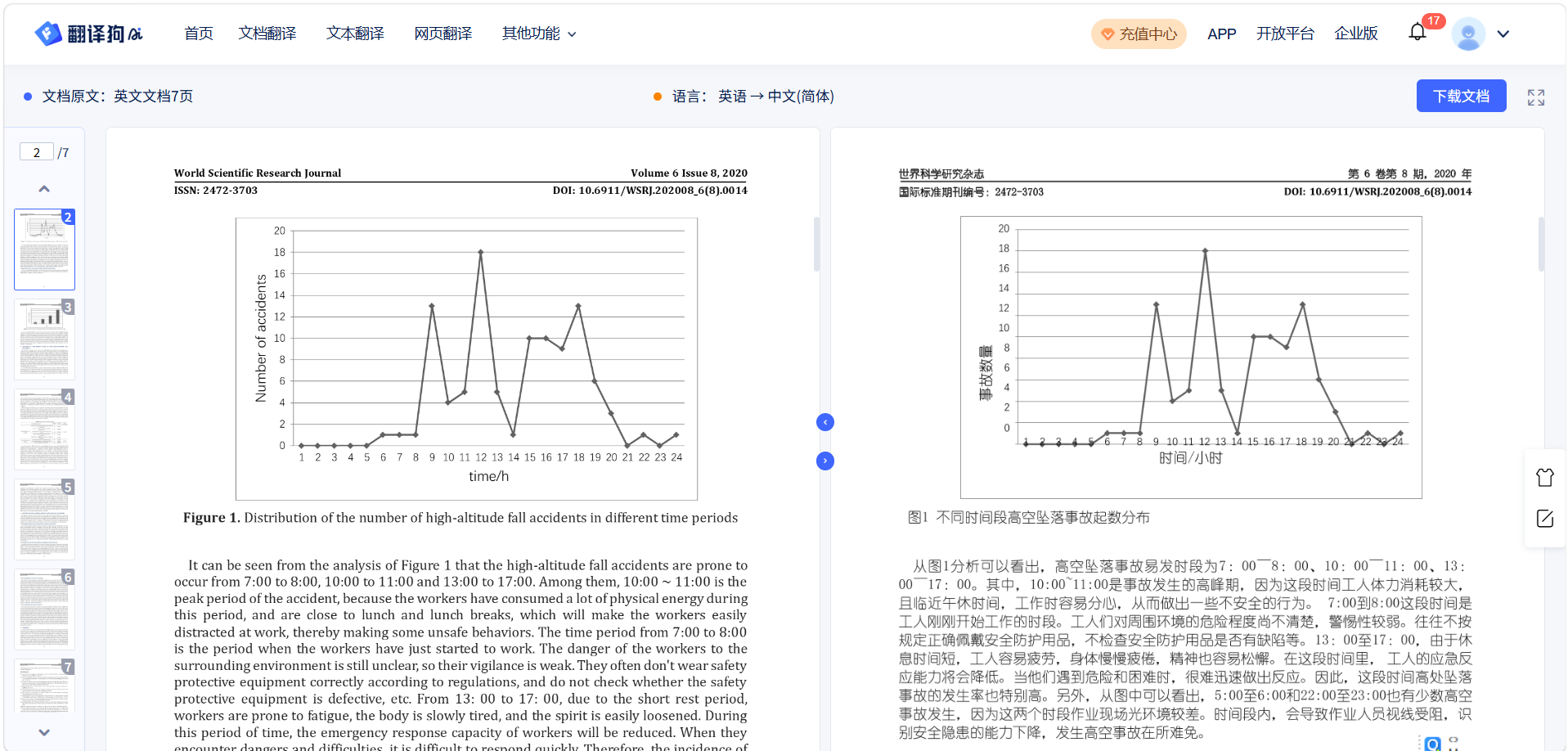The height and width of the screenshot is (751, 1568).
Task: Toggle fullscreen view icon
Action: 1536,97
